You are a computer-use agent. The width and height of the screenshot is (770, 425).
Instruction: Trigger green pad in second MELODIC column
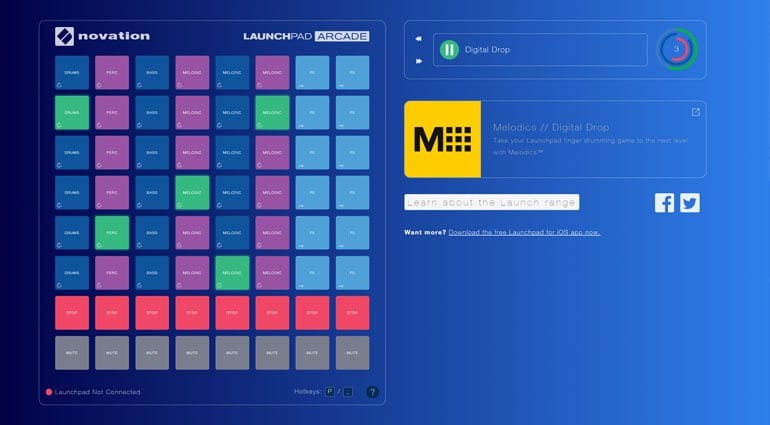coord(232,273)
